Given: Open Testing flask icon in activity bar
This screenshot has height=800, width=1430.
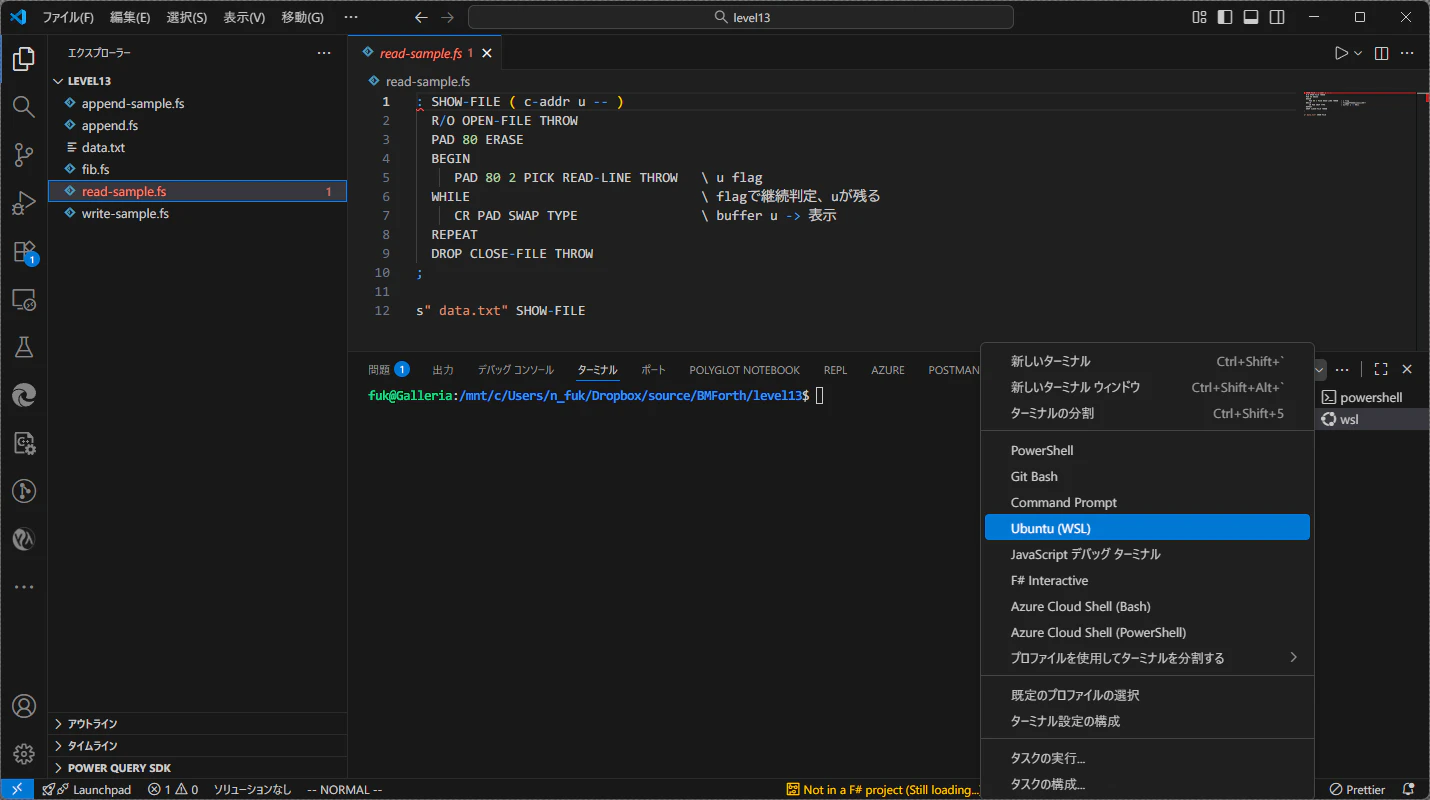Looking at the screenshot, I should (x=23, y=347).
